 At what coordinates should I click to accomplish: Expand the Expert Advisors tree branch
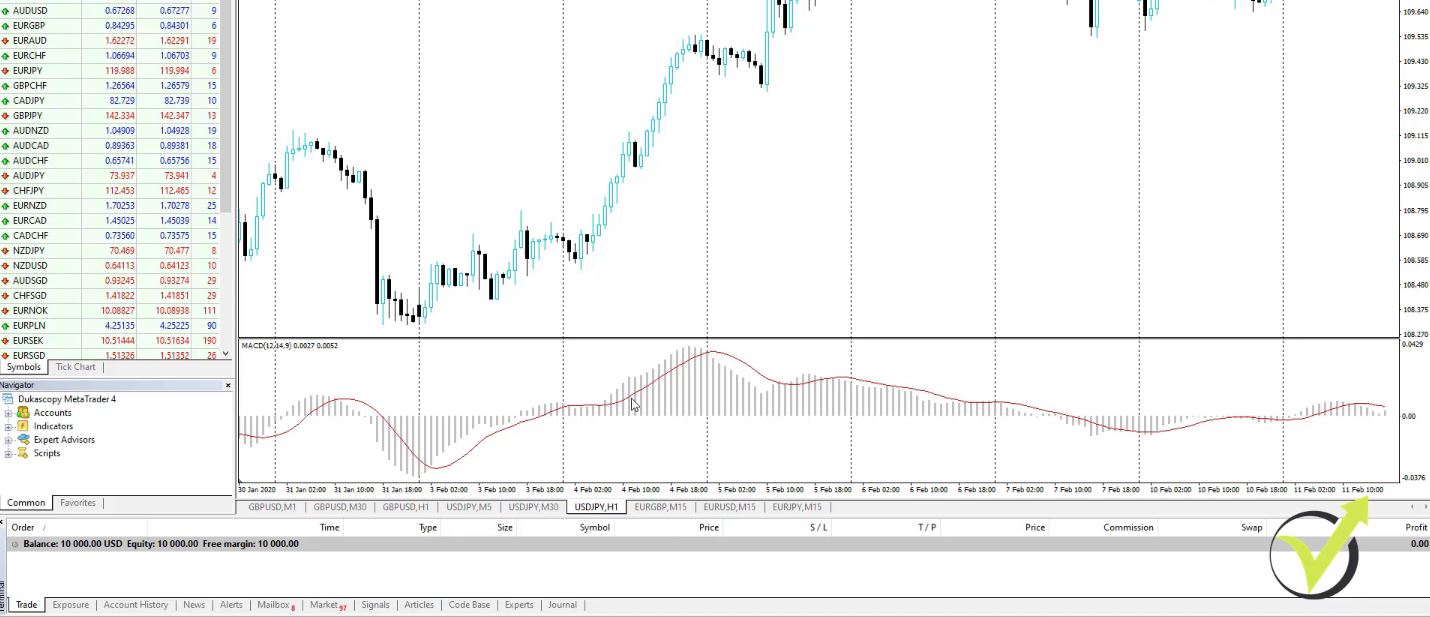[7, 439]
